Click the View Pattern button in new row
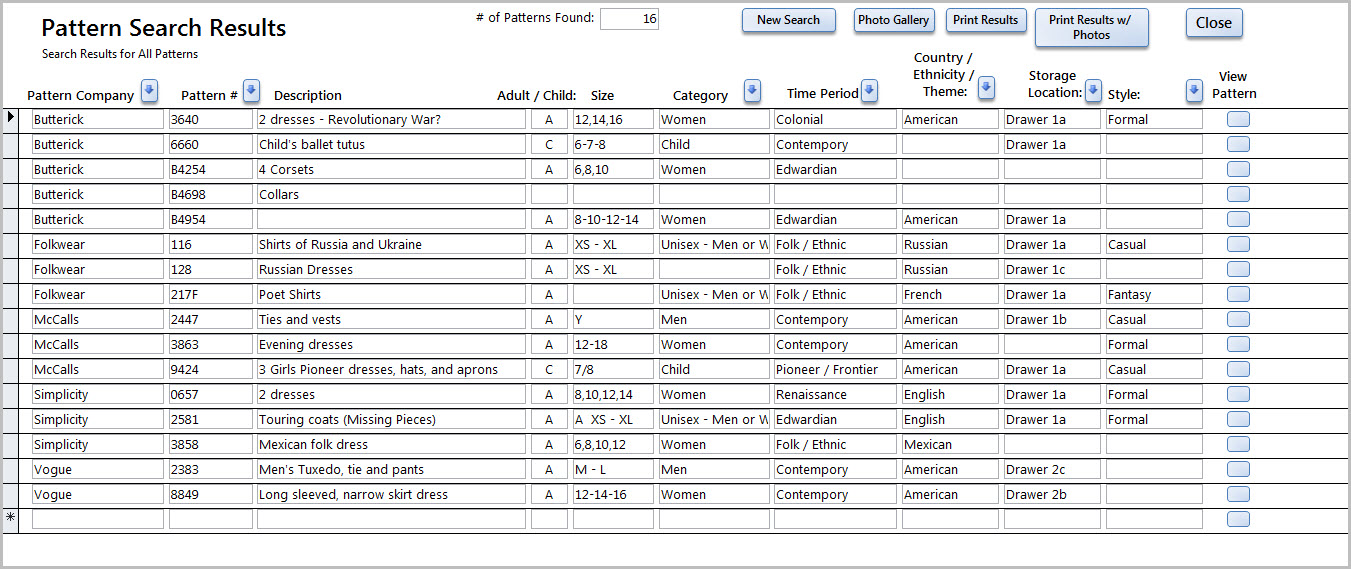 pyautogui.click(x=1238, y=519)
